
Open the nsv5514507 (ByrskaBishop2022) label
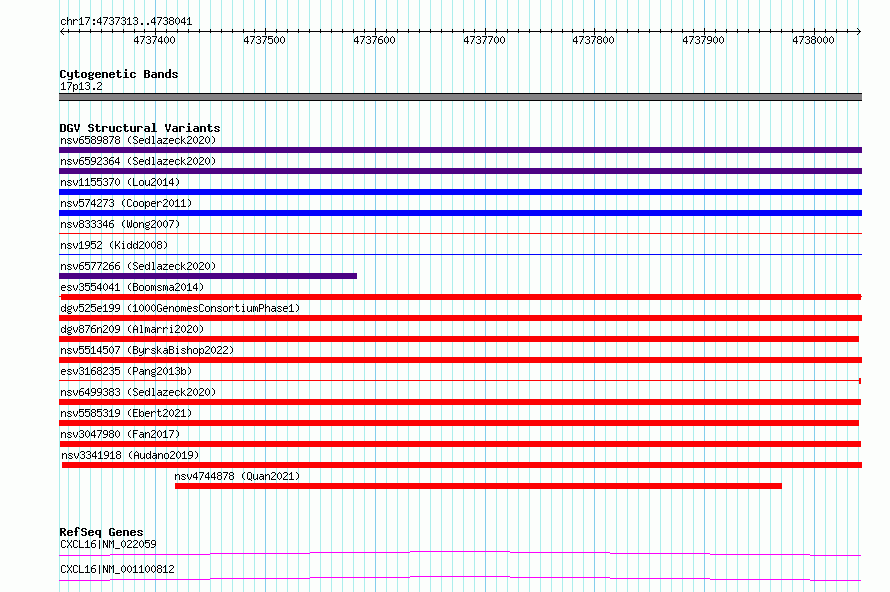click(147, 350)
